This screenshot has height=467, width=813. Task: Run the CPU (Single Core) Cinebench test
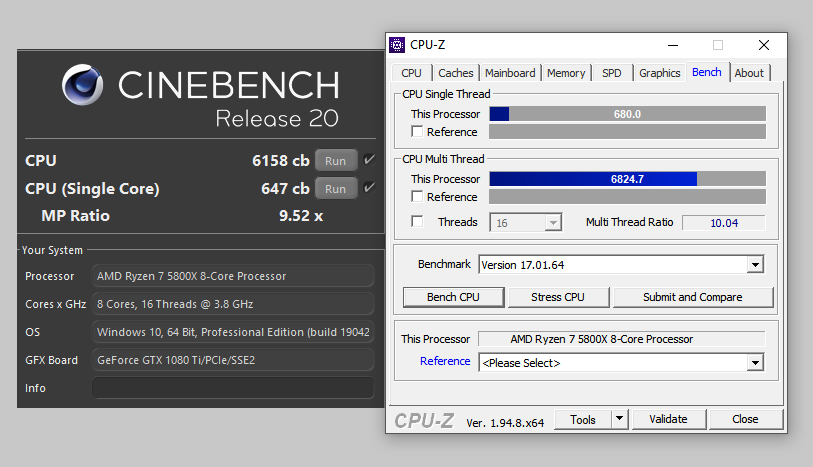click(336, 189)
